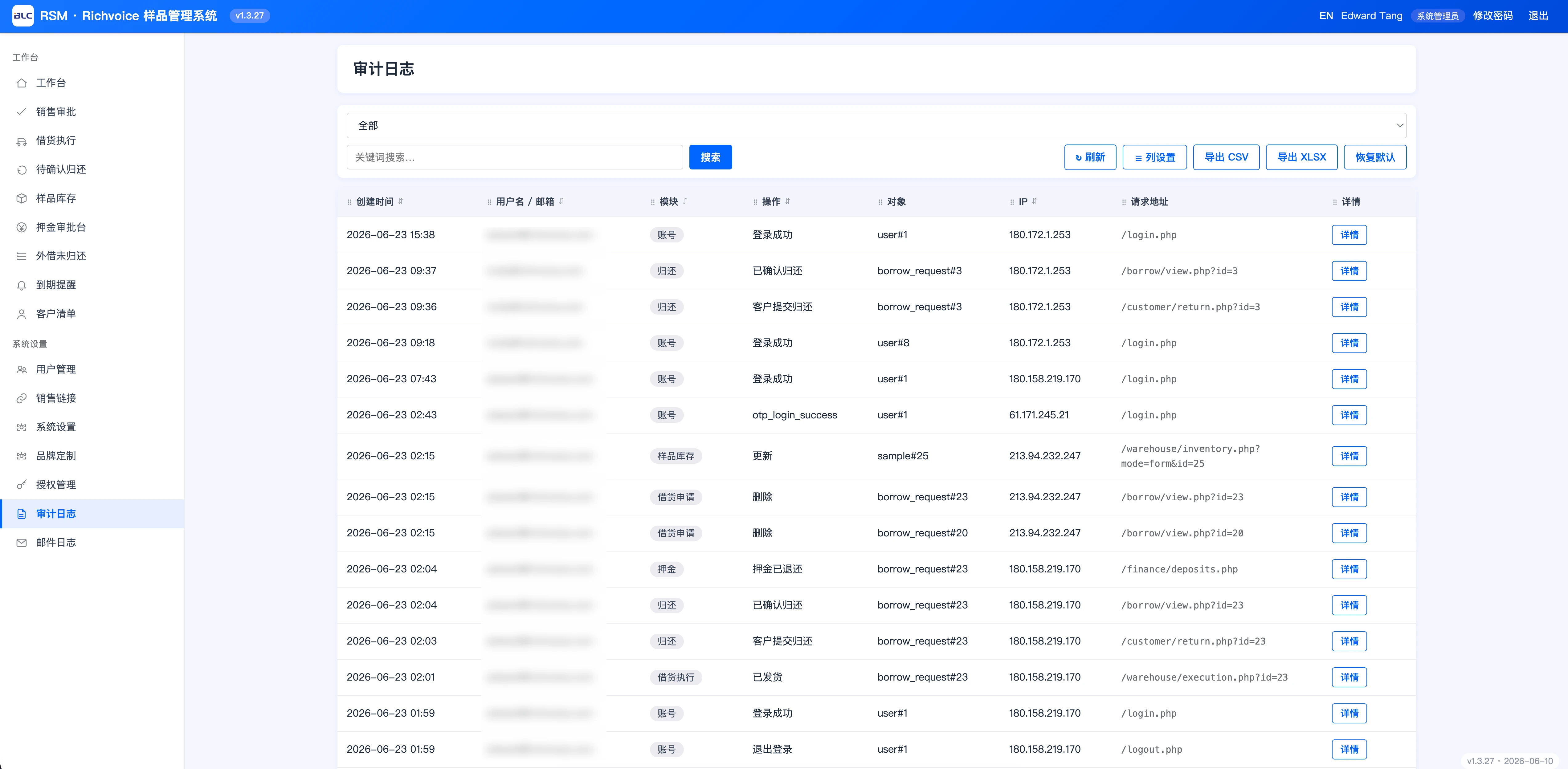Click the 样品库存 module tag in table

click(x=676, y=456)
